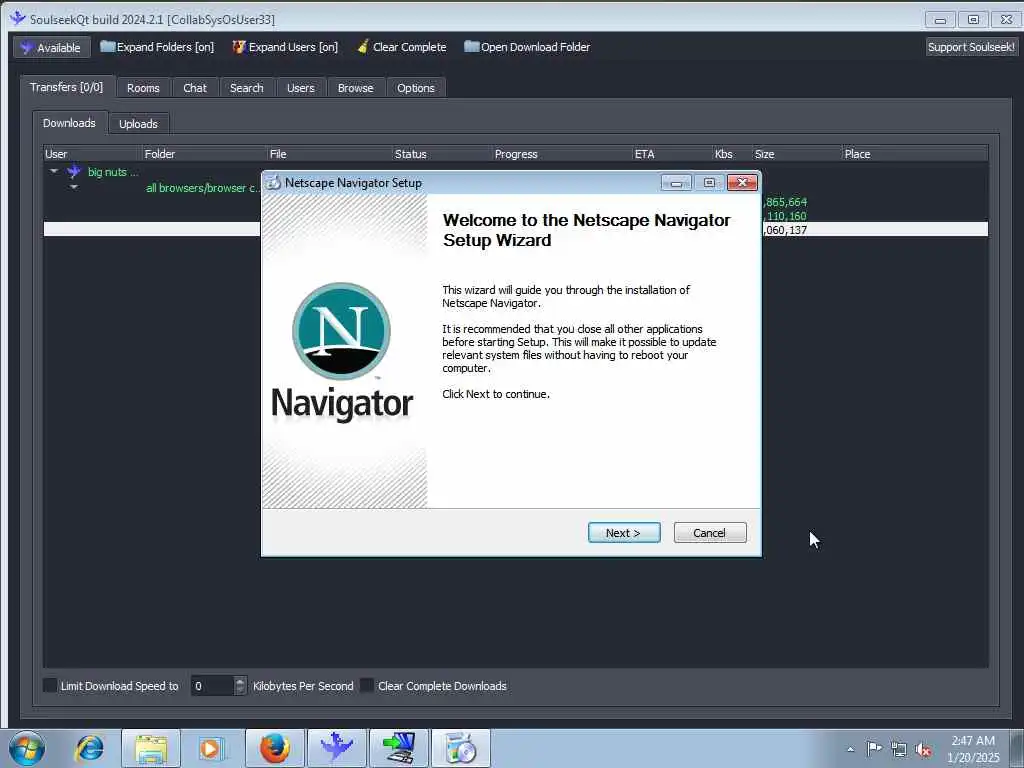The width and height of the screenshot is (1024, 768).
Task: Sort by the User column header
Action: pos(92,154)
